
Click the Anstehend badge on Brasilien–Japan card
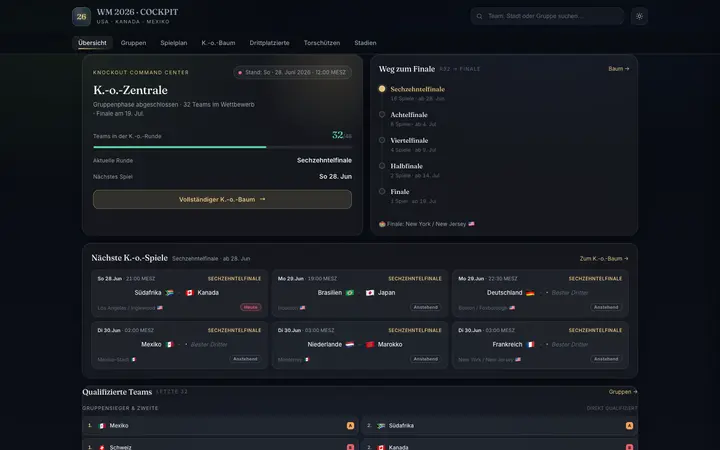tap(426, 307)
